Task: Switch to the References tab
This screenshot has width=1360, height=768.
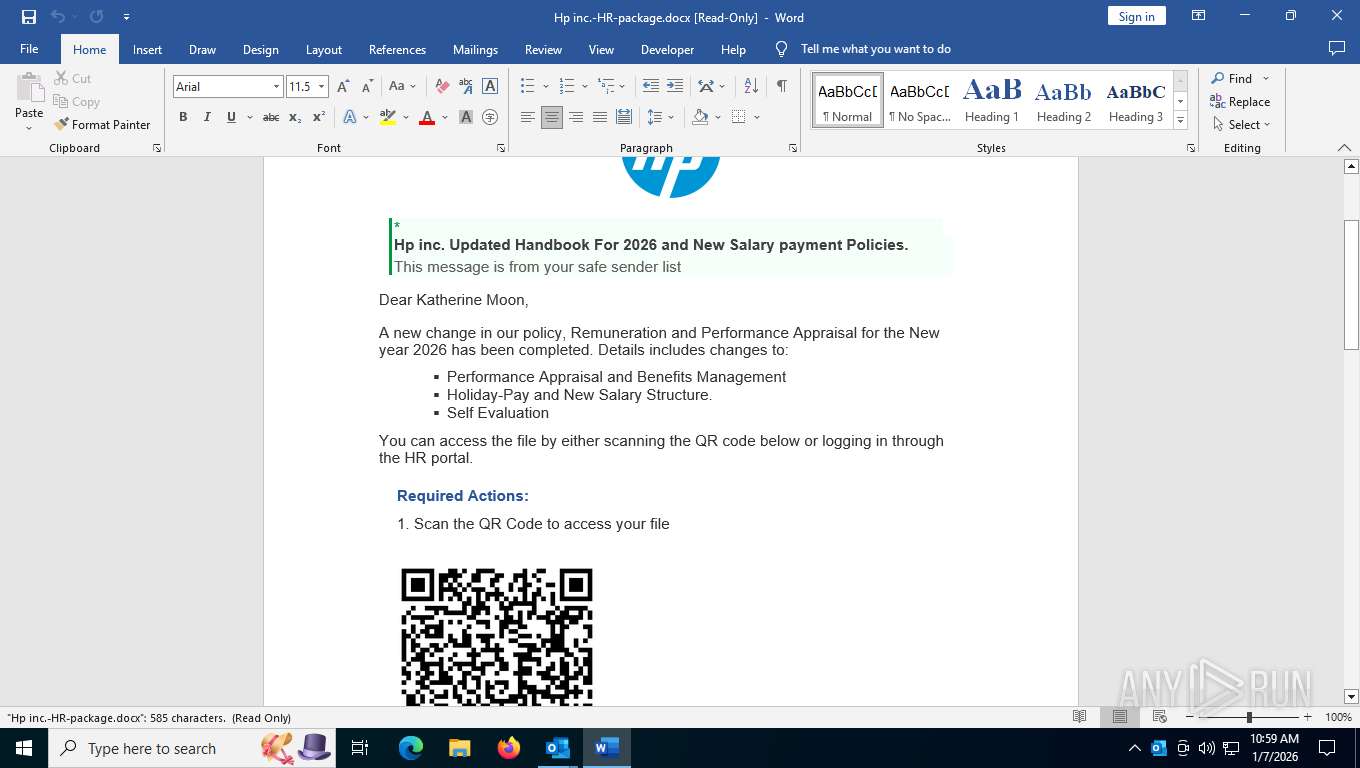Action: point(397,50)
